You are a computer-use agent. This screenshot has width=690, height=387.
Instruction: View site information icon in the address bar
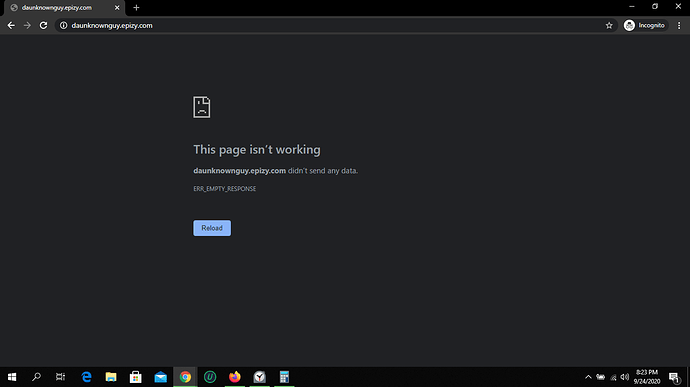click(x=63, y=26)
